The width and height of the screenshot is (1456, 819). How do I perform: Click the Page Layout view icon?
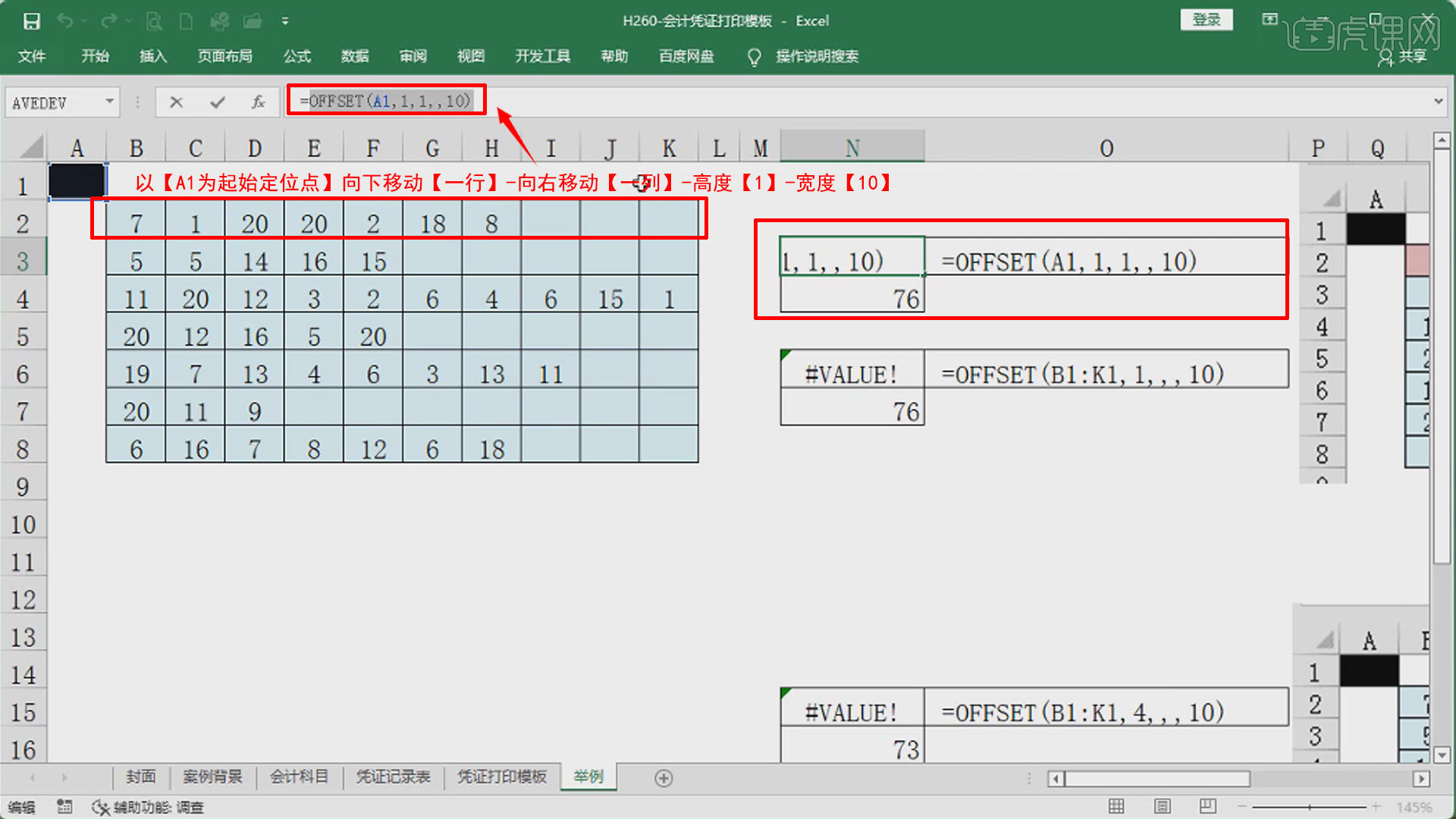(1162, 806)
